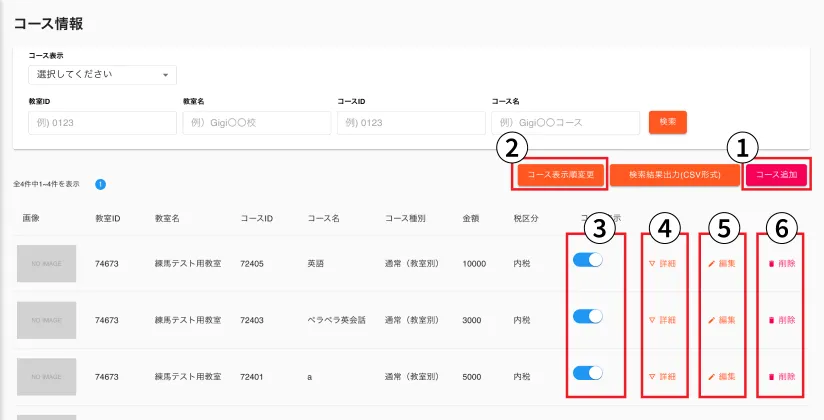824x420 pixels.
Task: Open 詳細 for course 72401
Action: click(x=662, y=376)
